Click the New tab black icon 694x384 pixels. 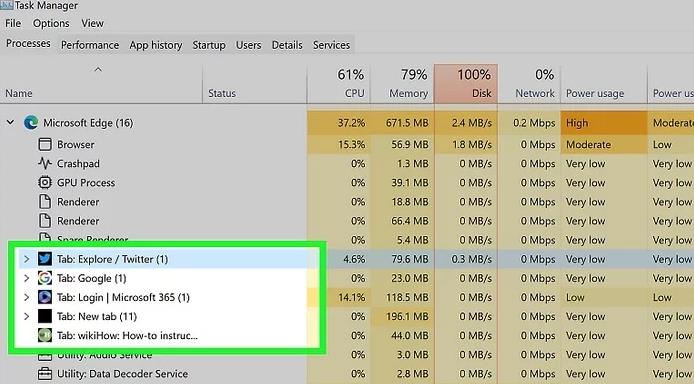45,316
